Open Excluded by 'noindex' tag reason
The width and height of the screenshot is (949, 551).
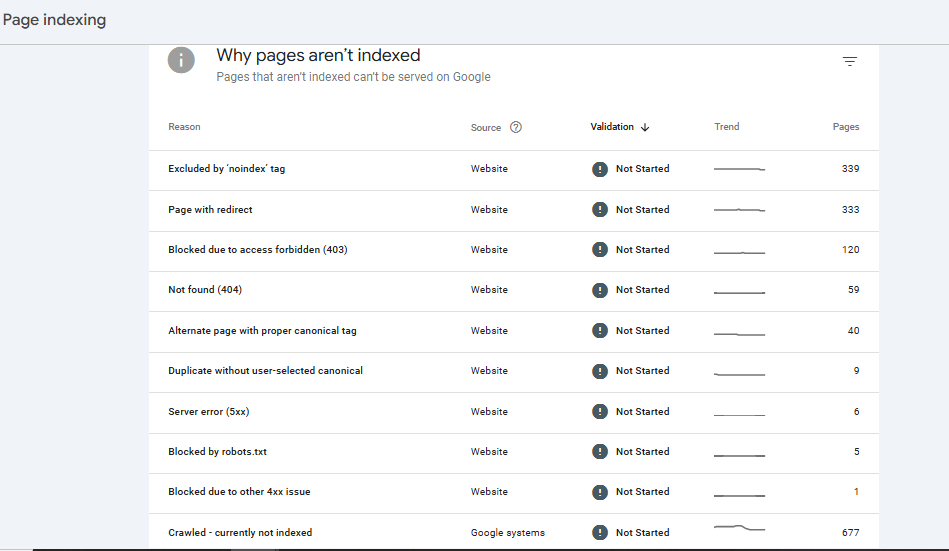[226, 169]
